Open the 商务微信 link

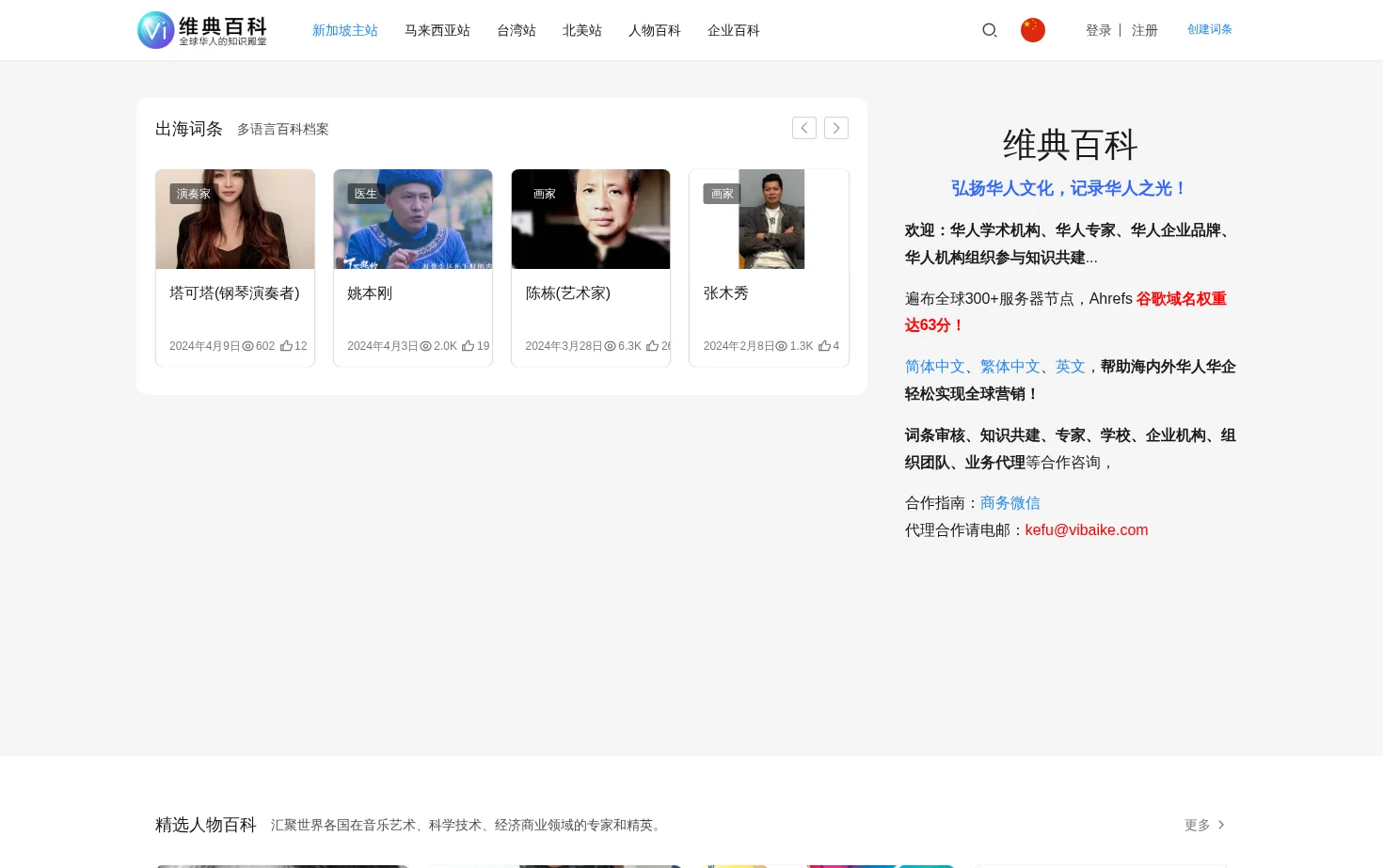point(1010,503)
